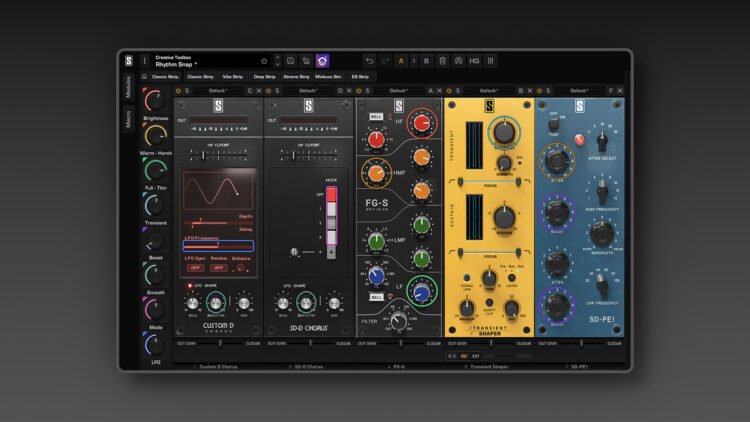Bypass SD-D Chorus with its power button
Image resolution: width=750 pixels, height=422 pixels.
click(x=268, y=90)
